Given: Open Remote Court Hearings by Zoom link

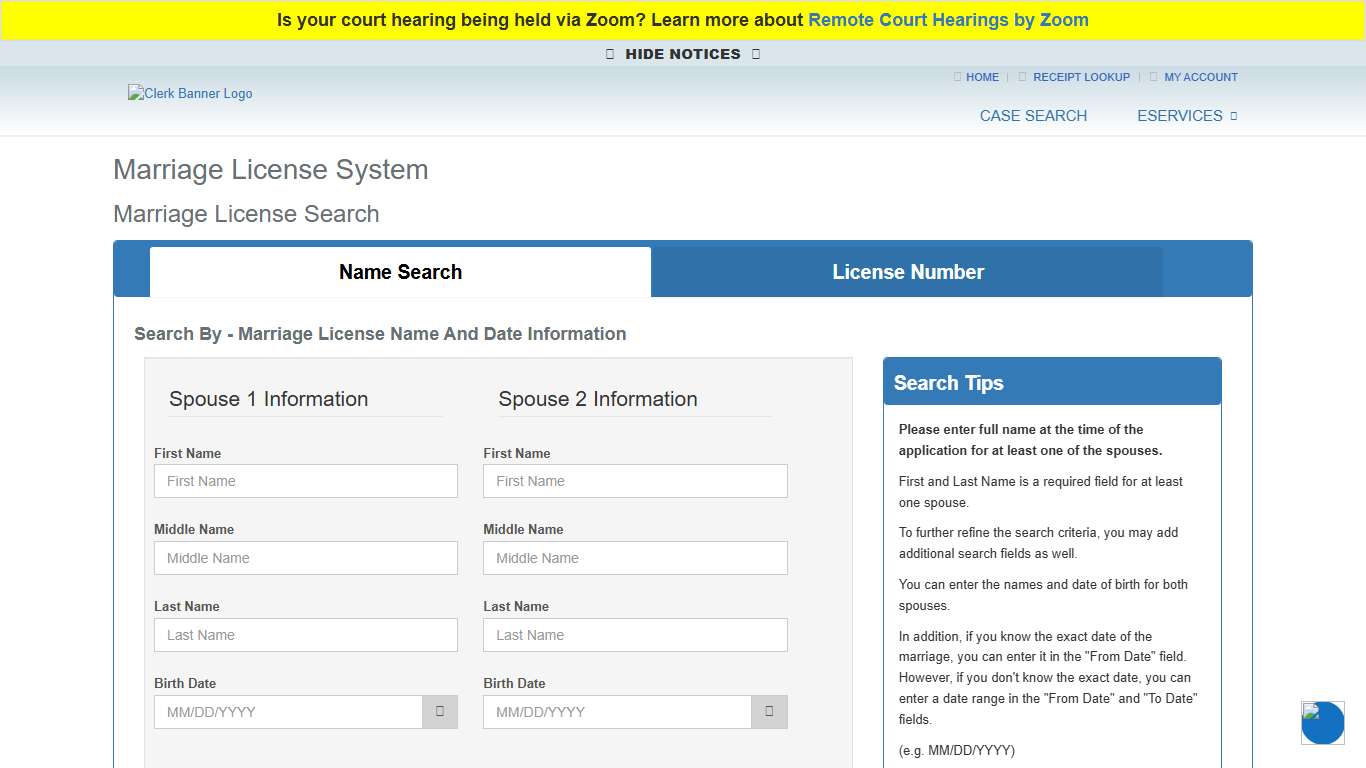Looking at the screenshot, I should (948, 19).
